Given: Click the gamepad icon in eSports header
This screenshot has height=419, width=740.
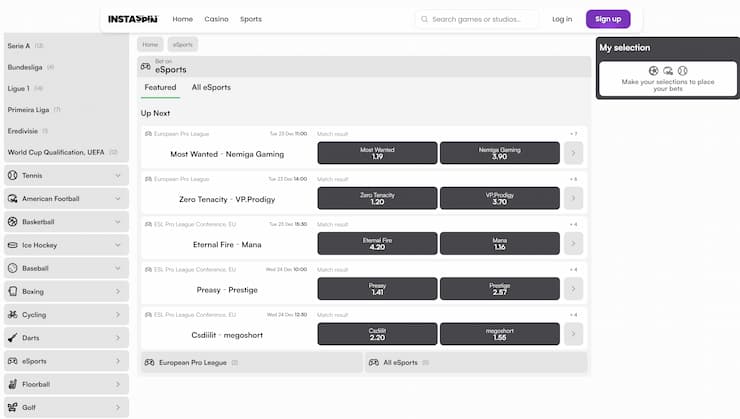Looking at the screenshot, I should tap(146, 67).
